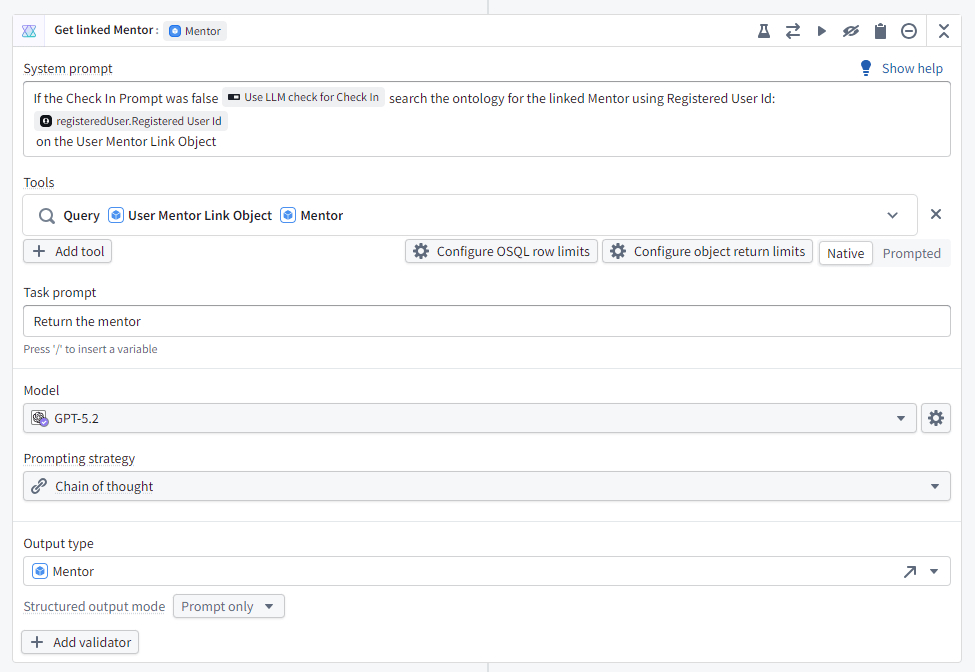
Task: Click the Add tool button
Action: click(68, 251)
